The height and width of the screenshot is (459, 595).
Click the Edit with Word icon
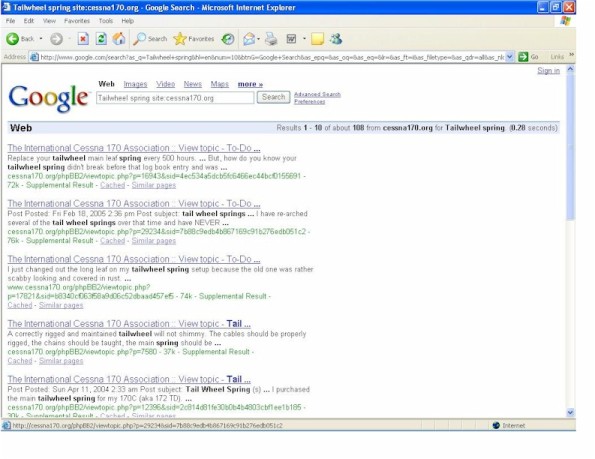(291, 39)
